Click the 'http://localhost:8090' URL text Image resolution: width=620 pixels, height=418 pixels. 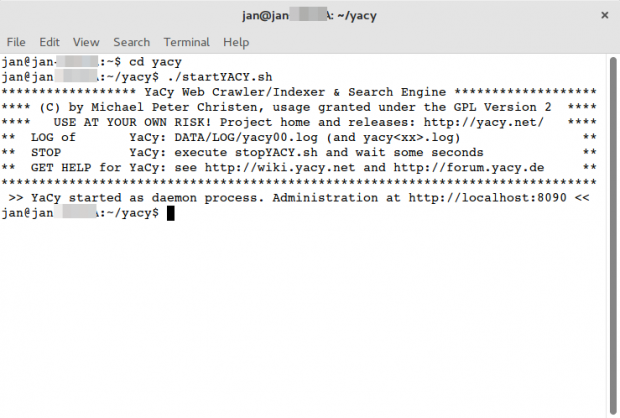(x=488, y=197)
